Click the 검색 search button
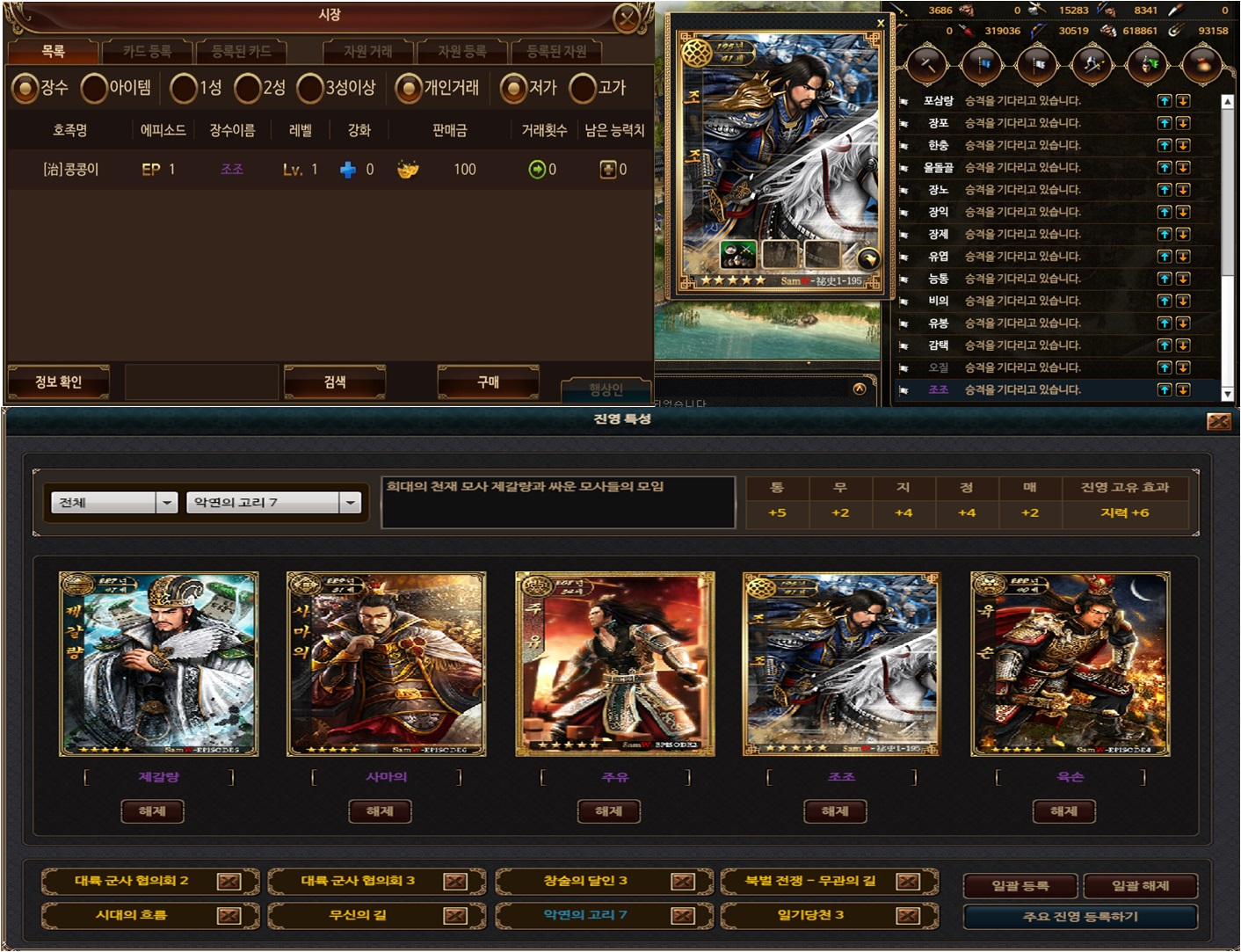The width and height of the screenshot is (1241, 952). tap(335, 382)
